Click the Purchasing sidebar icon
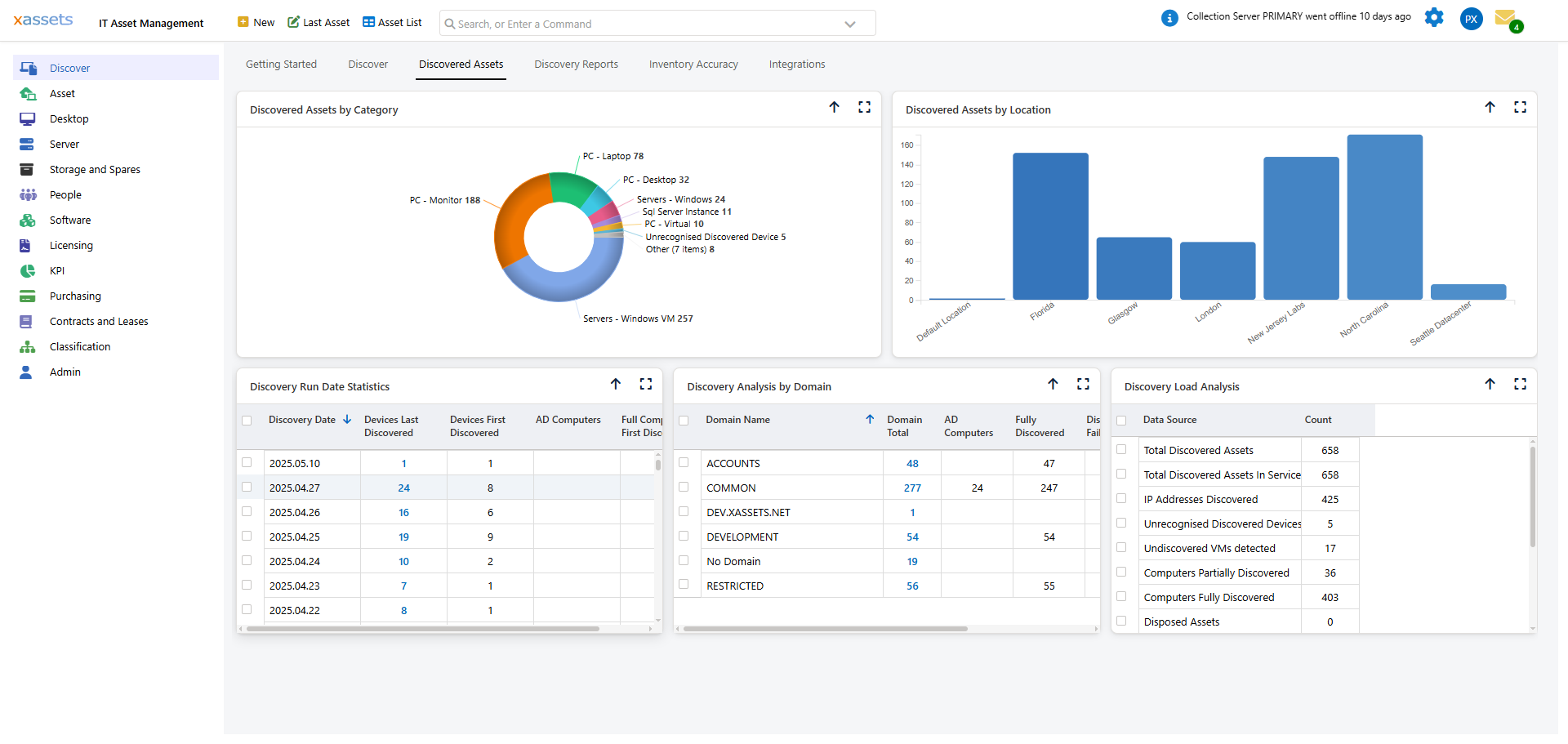The width and height of the screenshot is (1568, 744). click(28, 296)
